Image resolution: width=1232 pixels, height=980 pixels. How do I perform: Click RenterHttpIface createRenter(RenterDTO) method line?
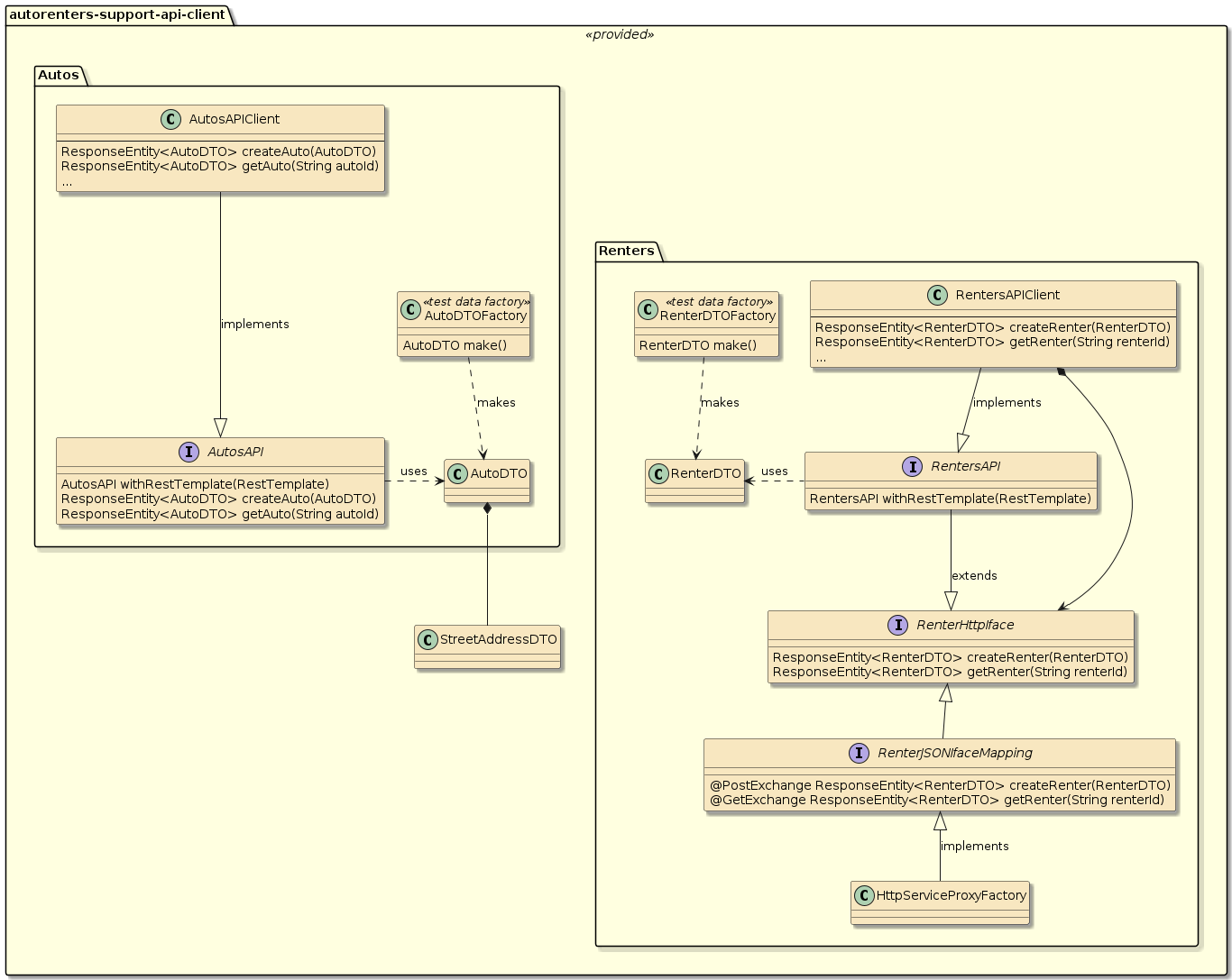coord(951,657)
